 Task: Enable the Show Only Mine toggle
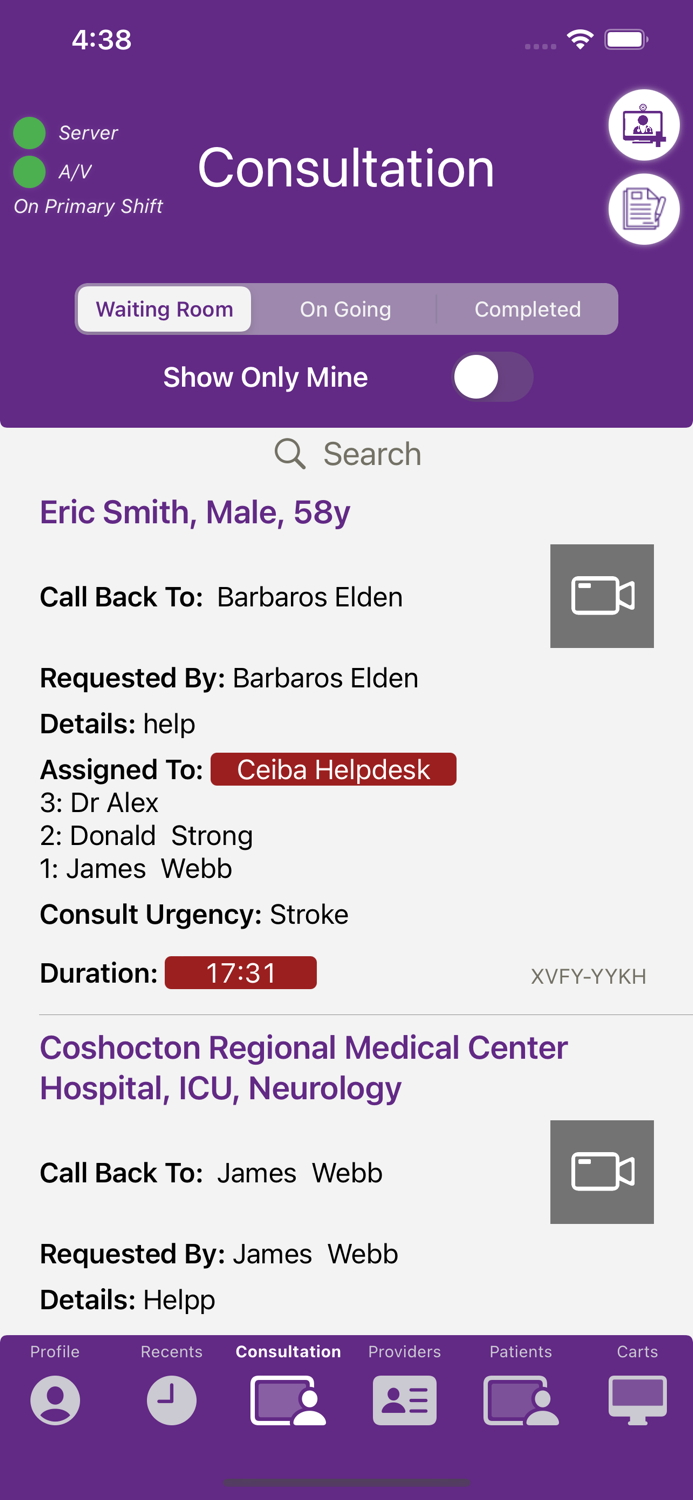point(492,377)
